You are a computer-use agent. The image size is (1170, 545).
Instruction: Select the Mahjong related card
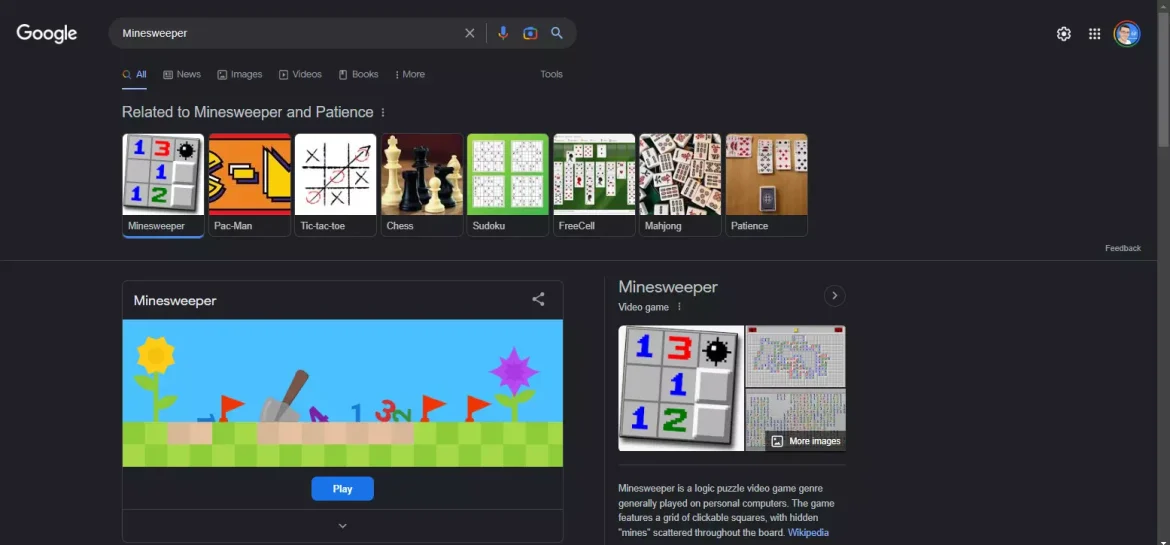(680, 185)
